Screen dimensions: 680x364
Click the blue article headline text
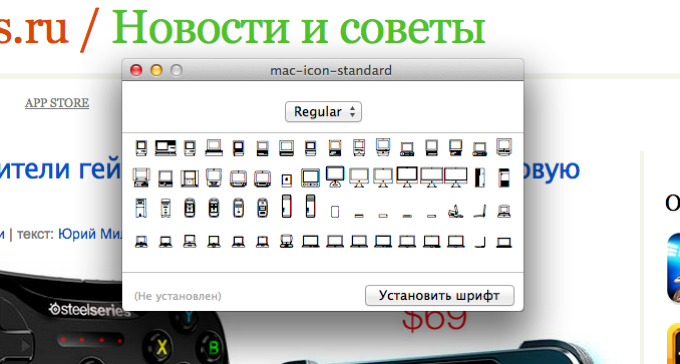61,169
